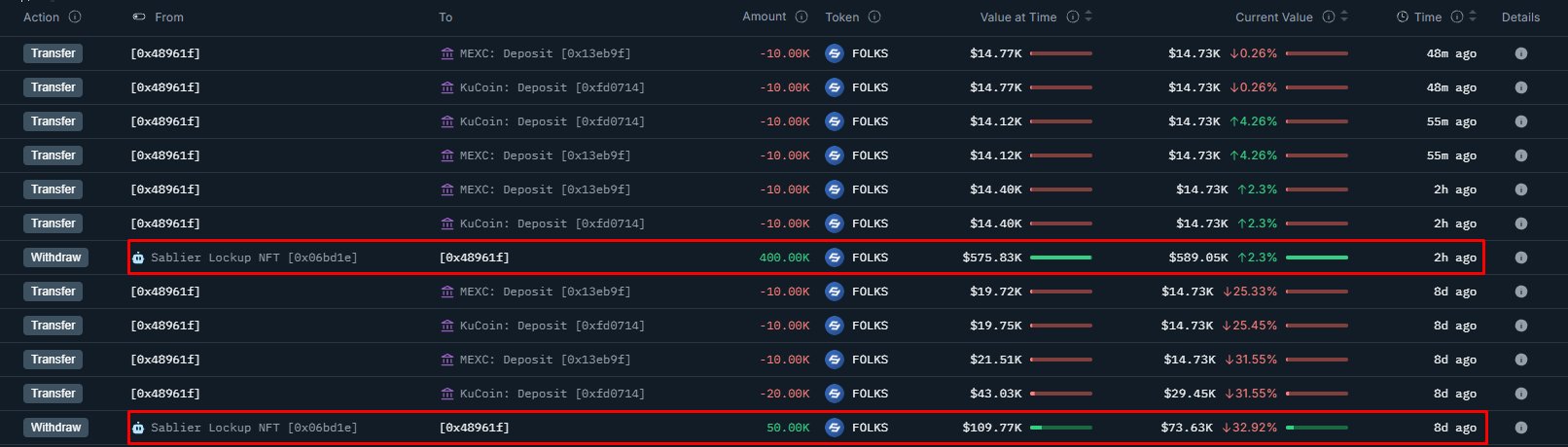1568x447 pixels.
Task: Click the From column header
Action: (168, 17)
